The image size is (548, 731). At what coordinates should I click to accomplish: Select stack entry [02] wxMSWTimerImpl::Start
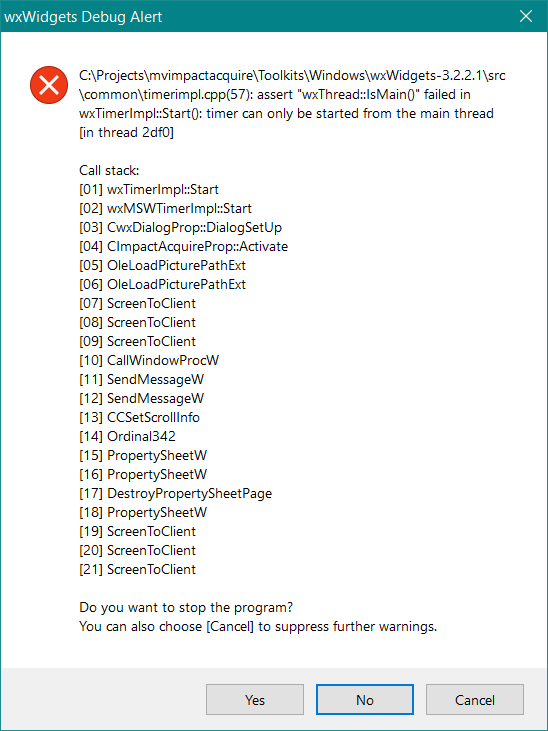coord(166,208)
